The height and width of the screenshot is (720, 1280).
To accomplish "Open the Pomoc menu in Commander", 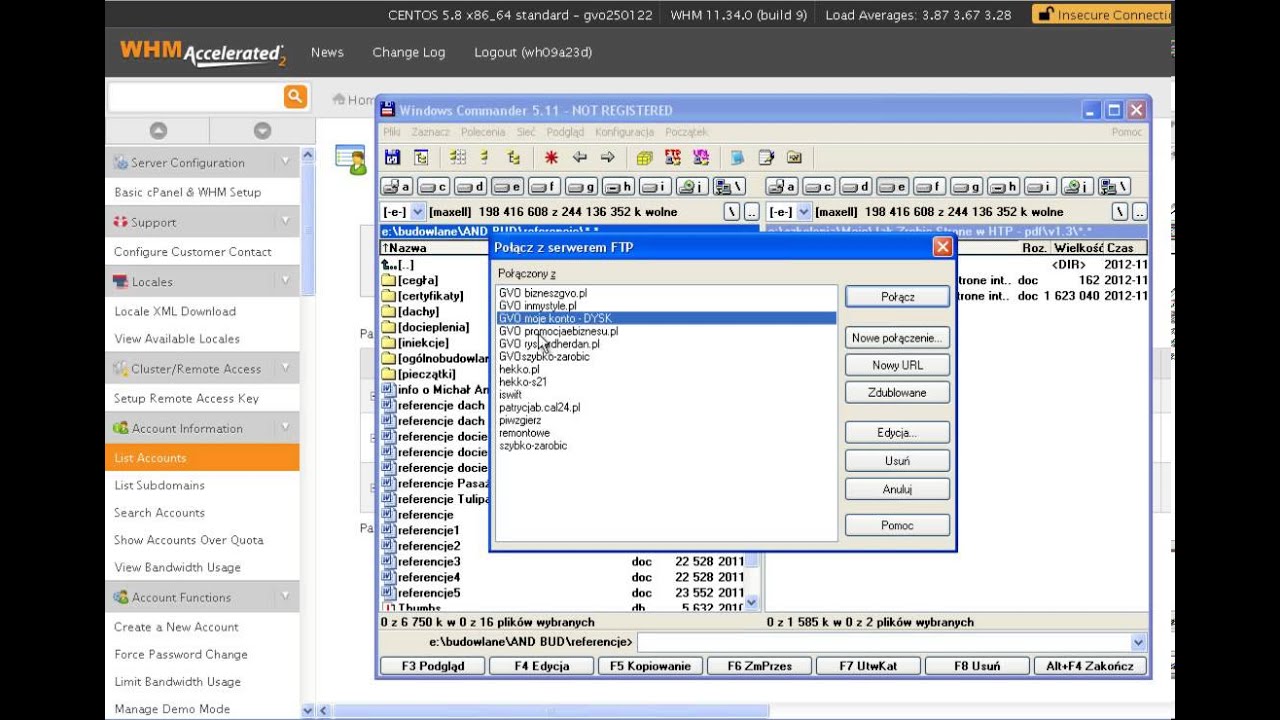I will pyautogui.click(x=1126, y=132).
